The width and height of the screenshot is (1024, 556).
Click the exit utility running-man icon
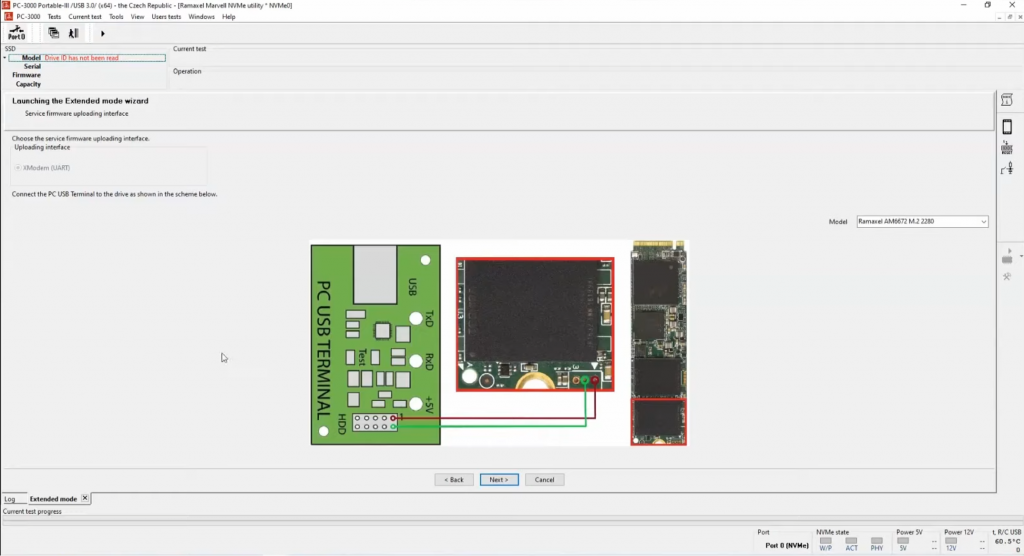(73, 33)
